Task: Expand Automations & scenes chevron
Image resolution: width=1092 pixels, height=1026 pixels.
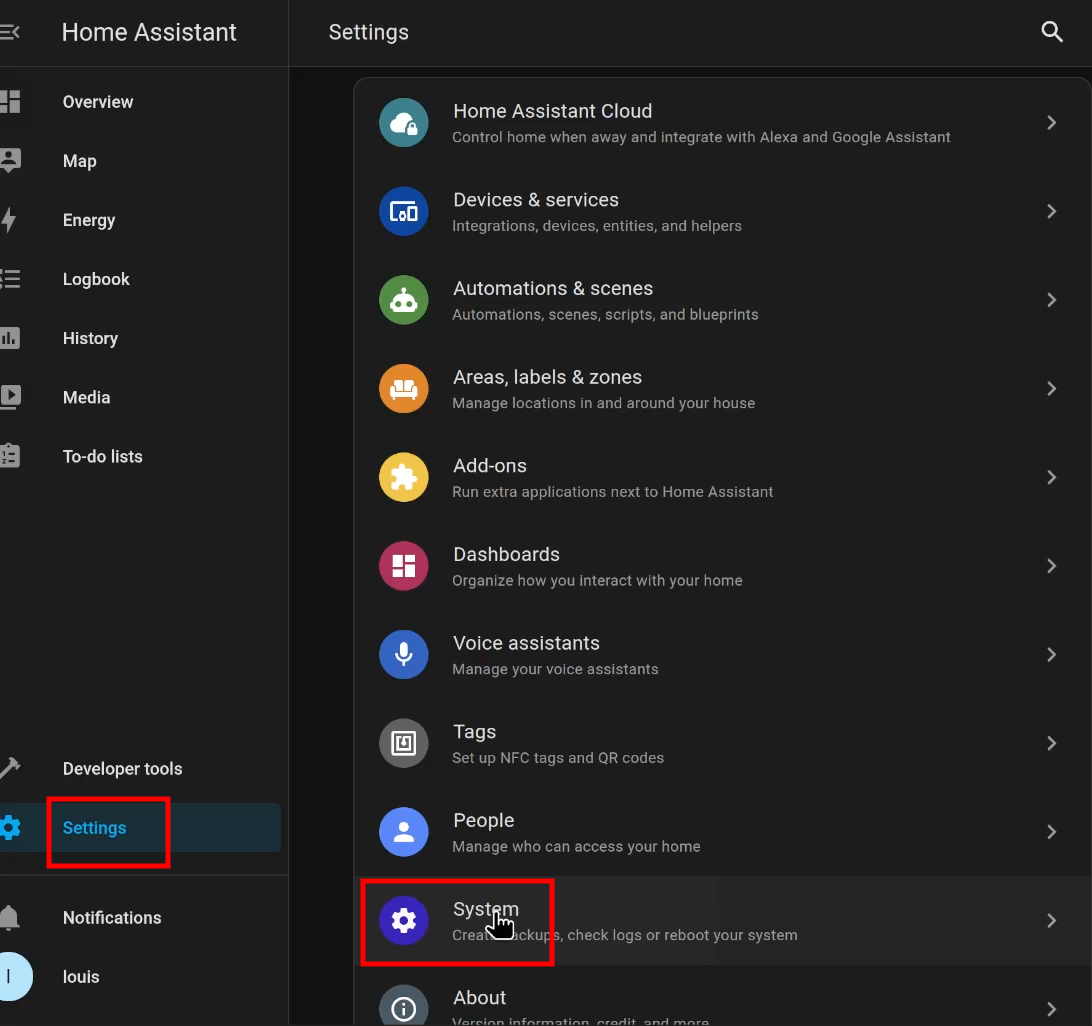Action: (1052, 300)
